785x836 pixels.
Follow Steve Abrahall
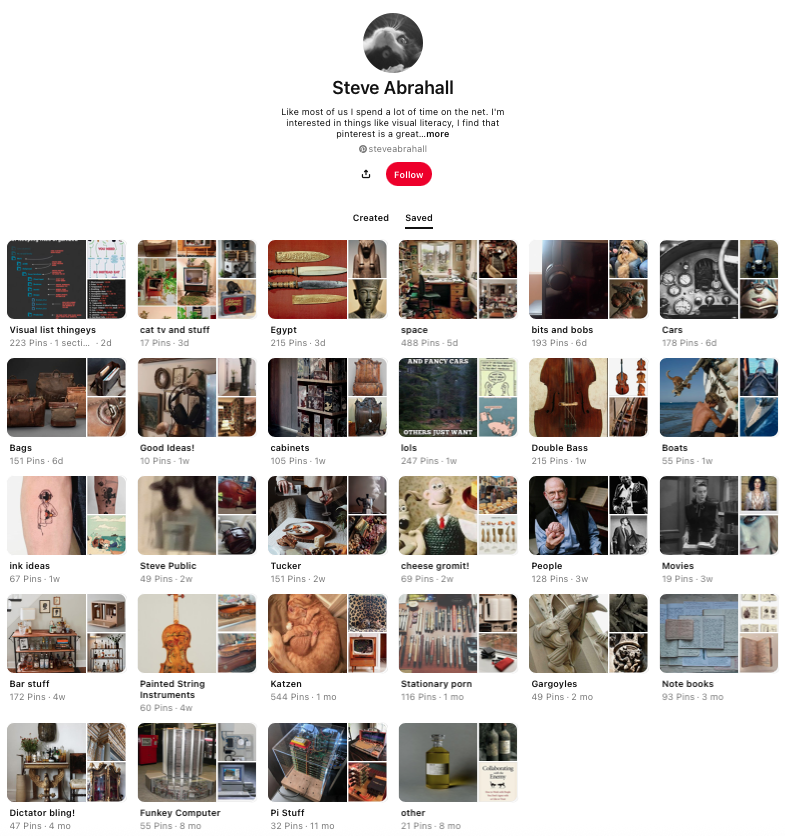(408, 174)
